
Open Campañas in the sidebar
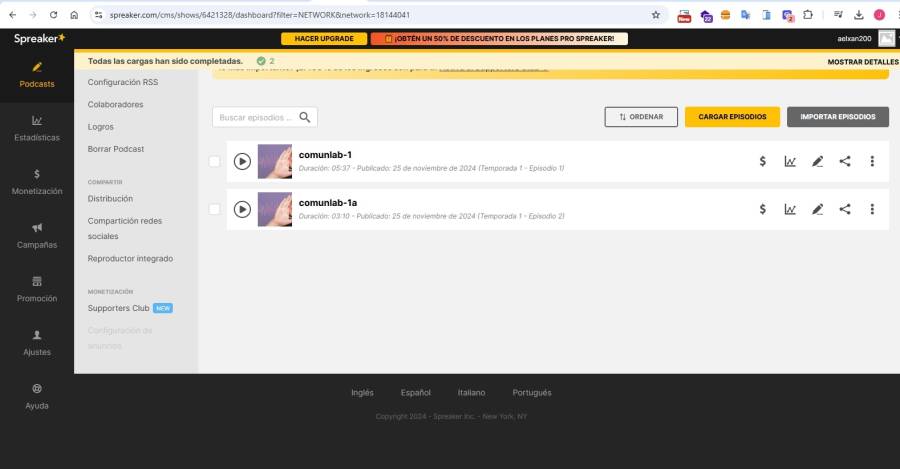[x=37, y=237]
